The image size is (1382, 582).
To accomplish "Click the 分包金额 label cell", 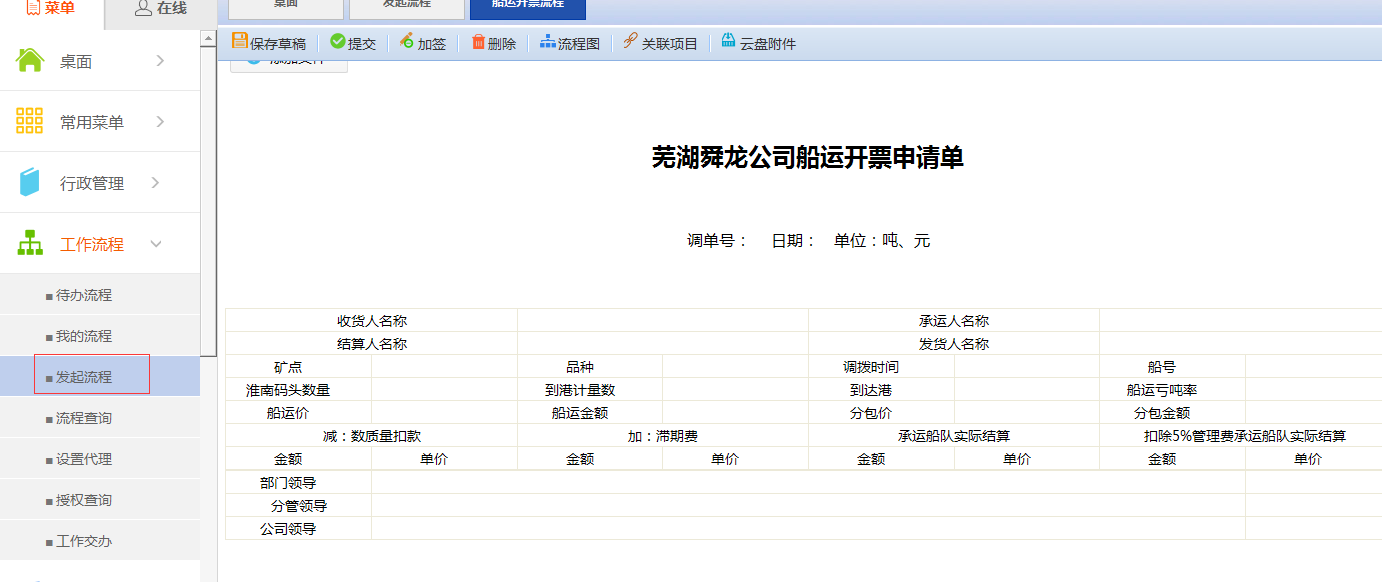I will coord(1172,413).
